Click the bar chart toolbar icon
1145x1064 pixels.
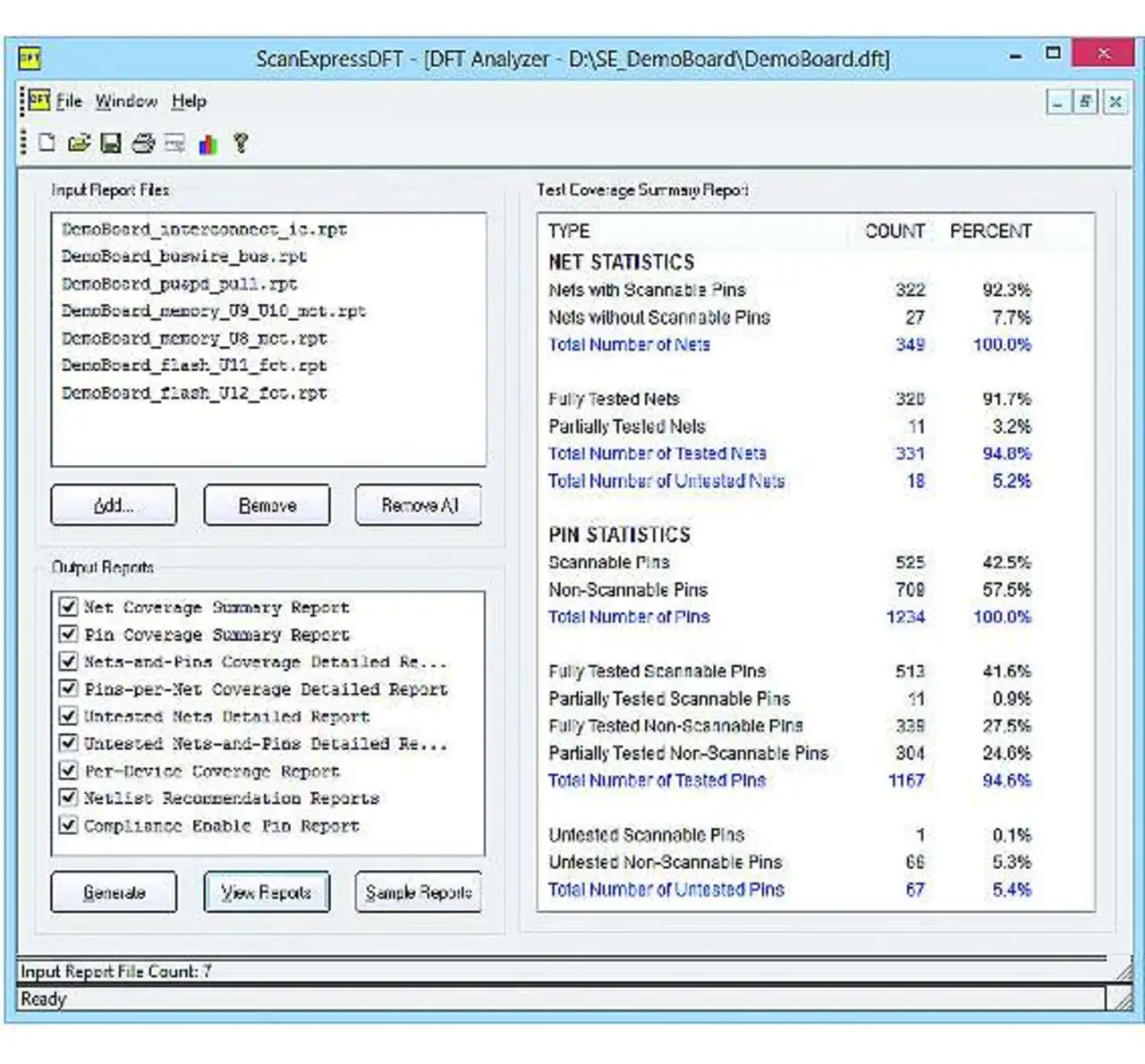pyautogui.click(x=208, y=143)
